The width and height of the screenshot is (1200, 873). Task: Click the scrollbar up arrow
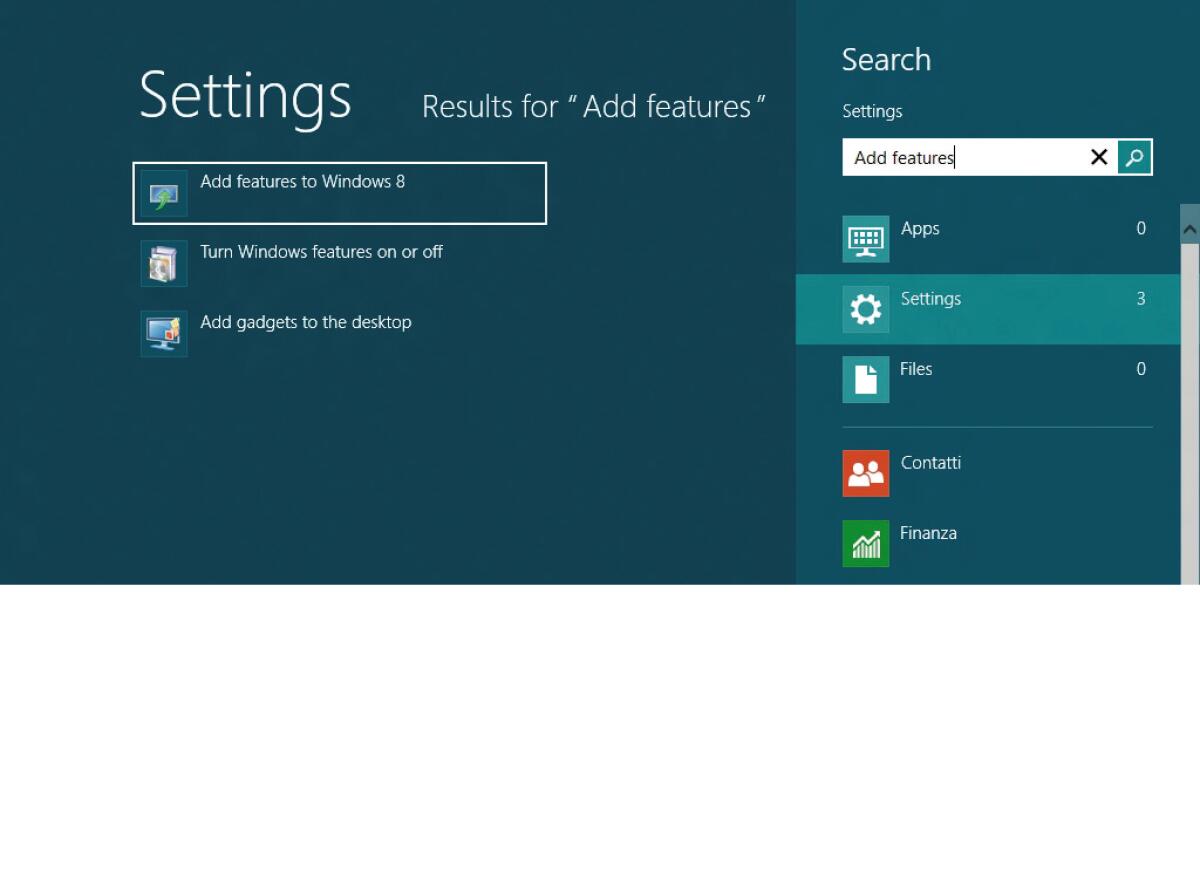1190,228
